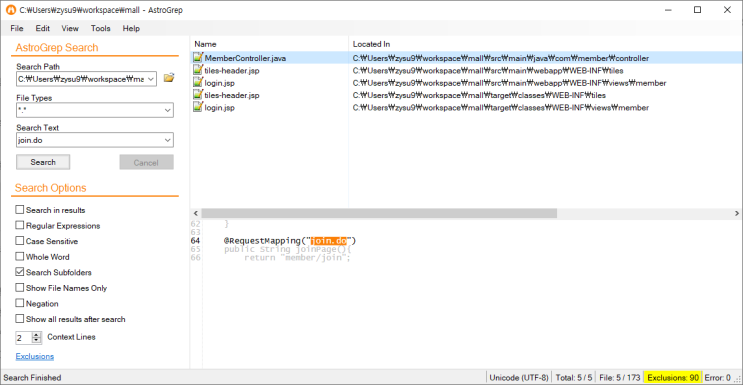Click Exclusions: 90 in status bar
Viewport: 743px width, 385px height.
pos(673,378)
